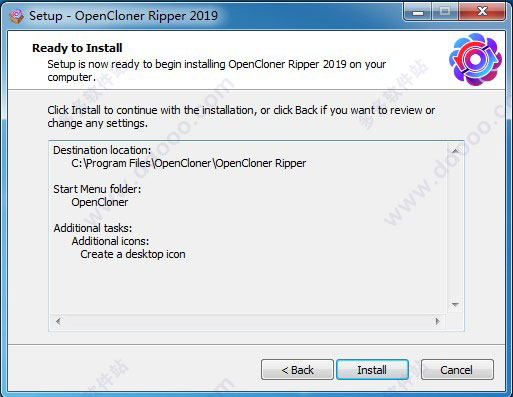Click the horizontal scroll right arrow

click(438, 321)
